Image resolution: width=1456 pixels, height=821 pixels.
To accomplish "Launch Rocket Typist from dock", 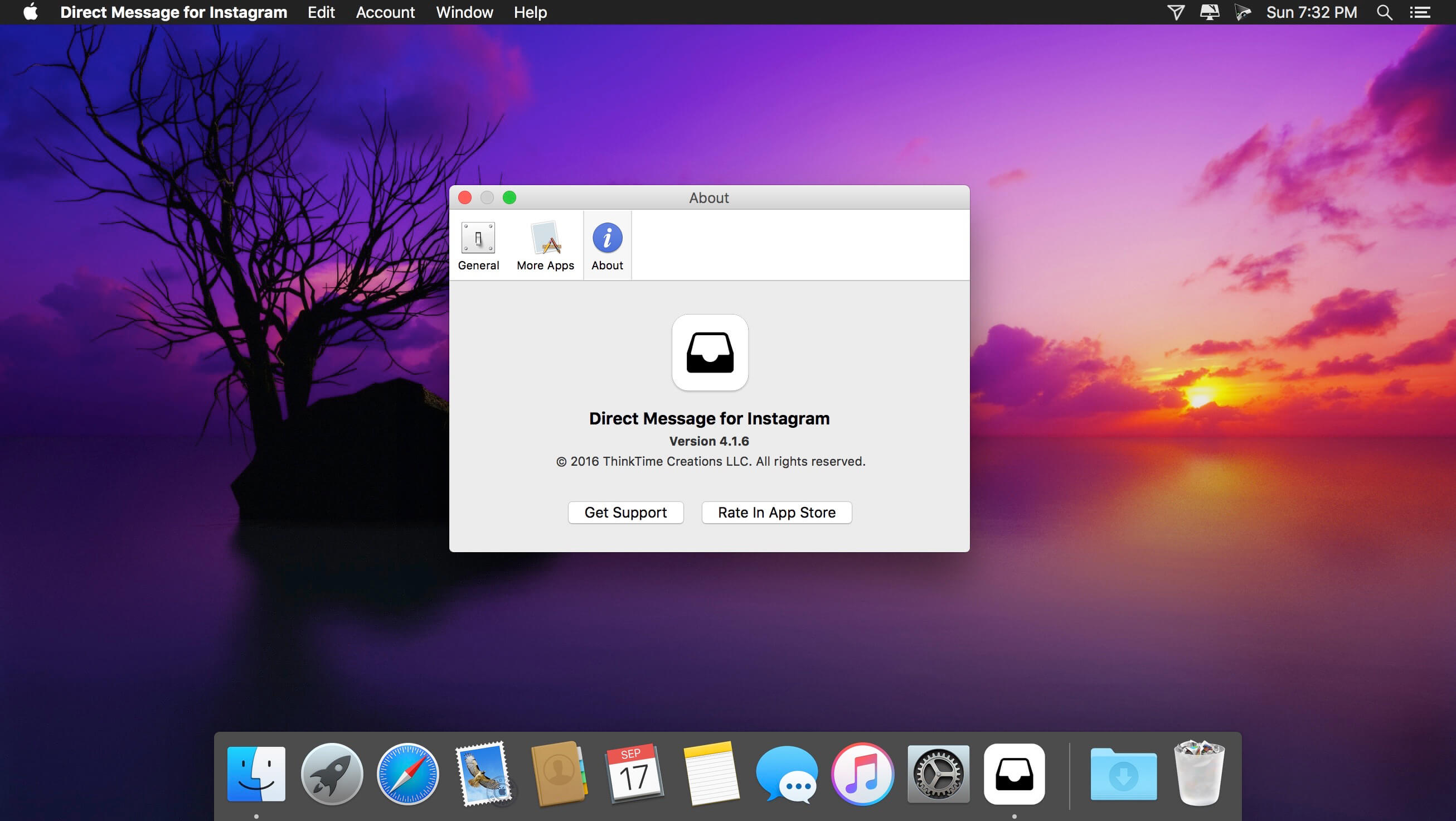I will click(x=332, y=775).
